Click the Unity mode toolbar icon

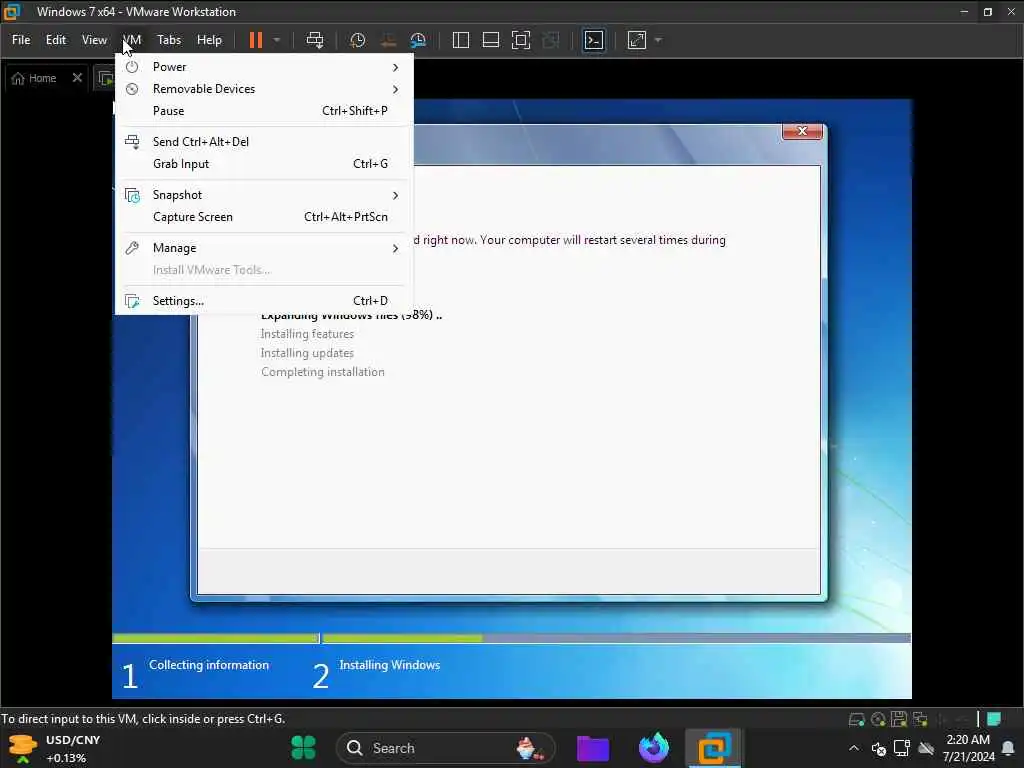pyautogui.click(x=551, y=40)
